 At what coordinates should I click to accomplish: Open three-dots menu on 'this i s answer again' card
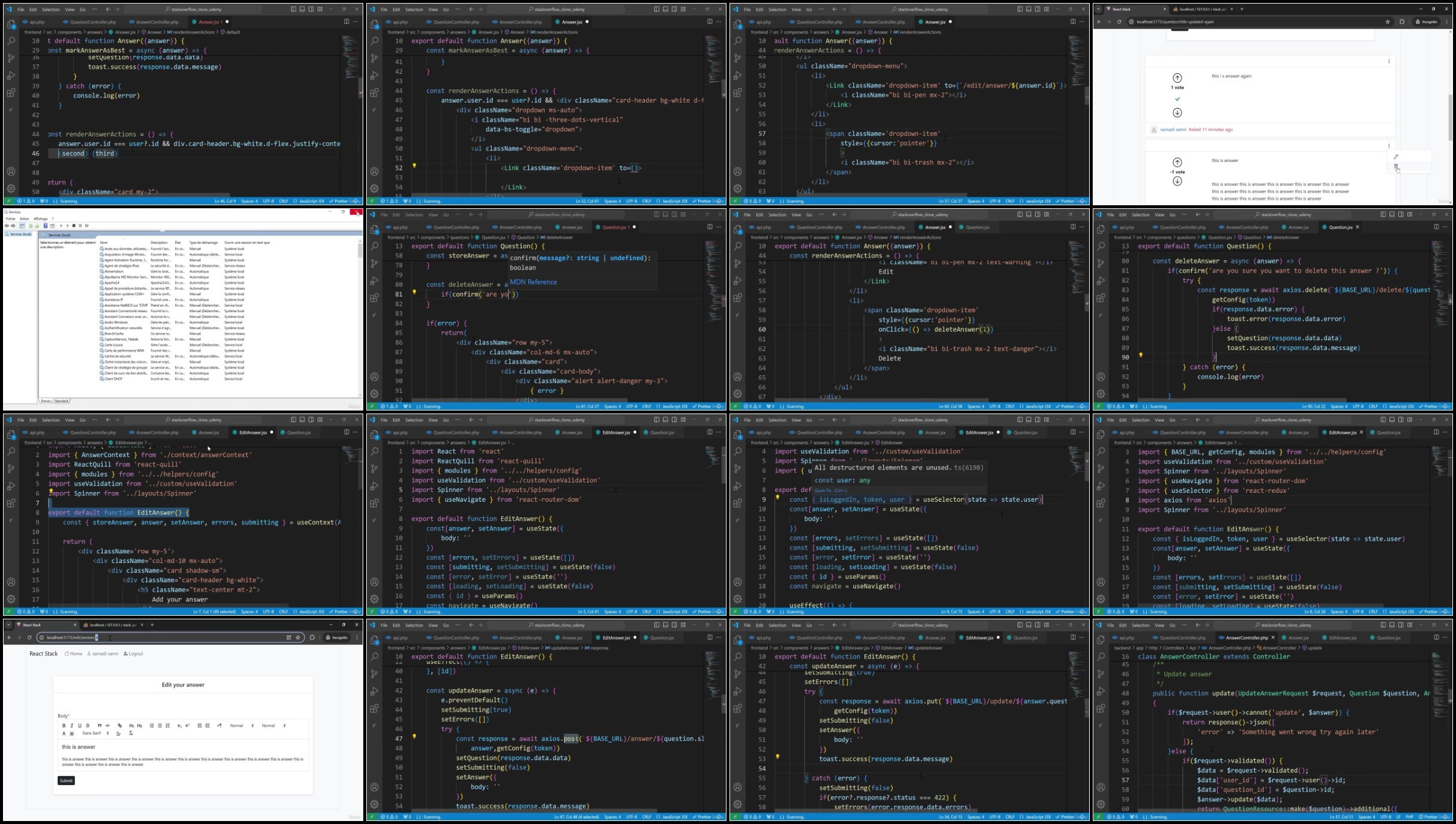click(x=1389, y=61)
